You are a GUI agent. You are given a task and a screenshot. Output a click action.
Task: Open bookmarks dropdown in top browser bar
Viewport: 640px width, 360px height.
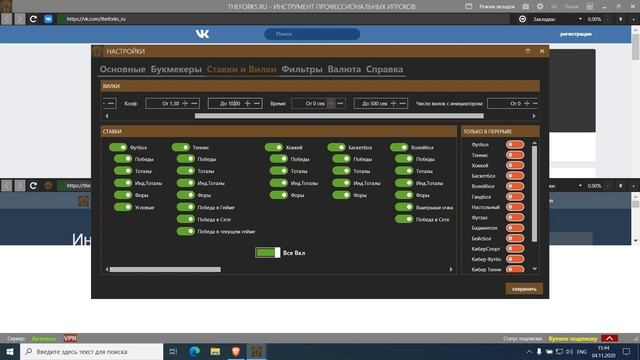click(x=580, y=19)
